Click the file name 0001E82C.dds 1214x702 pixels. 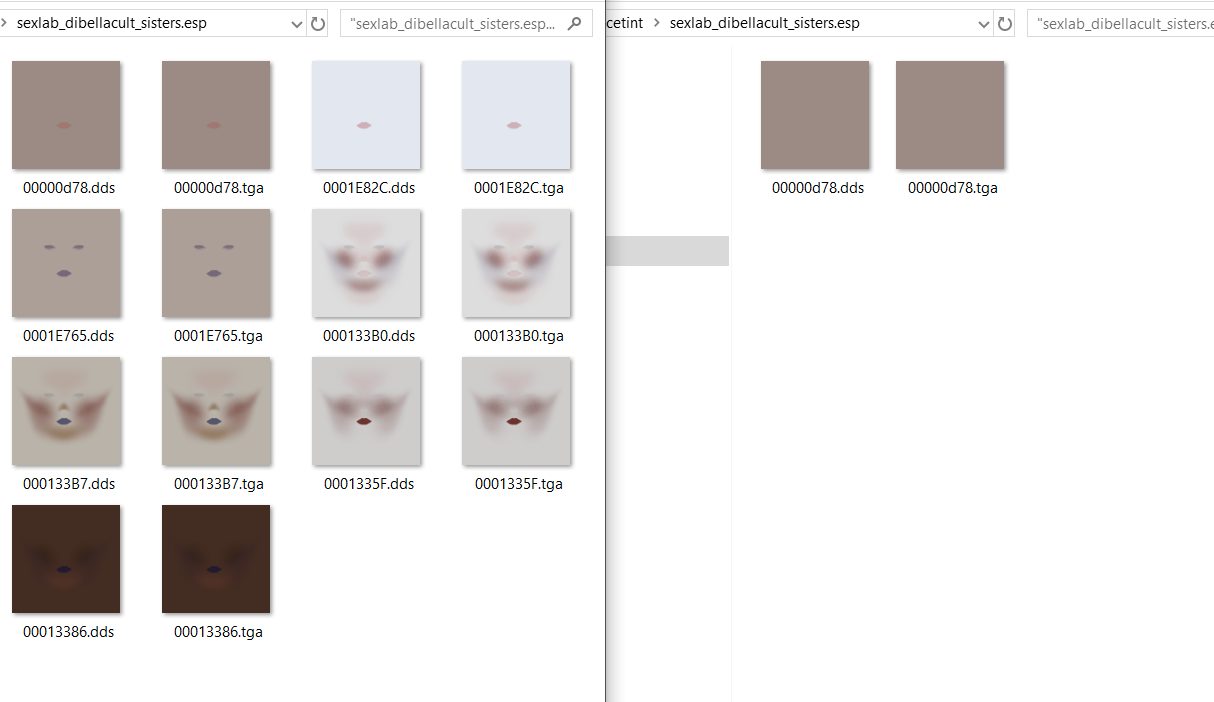(369, 187)
